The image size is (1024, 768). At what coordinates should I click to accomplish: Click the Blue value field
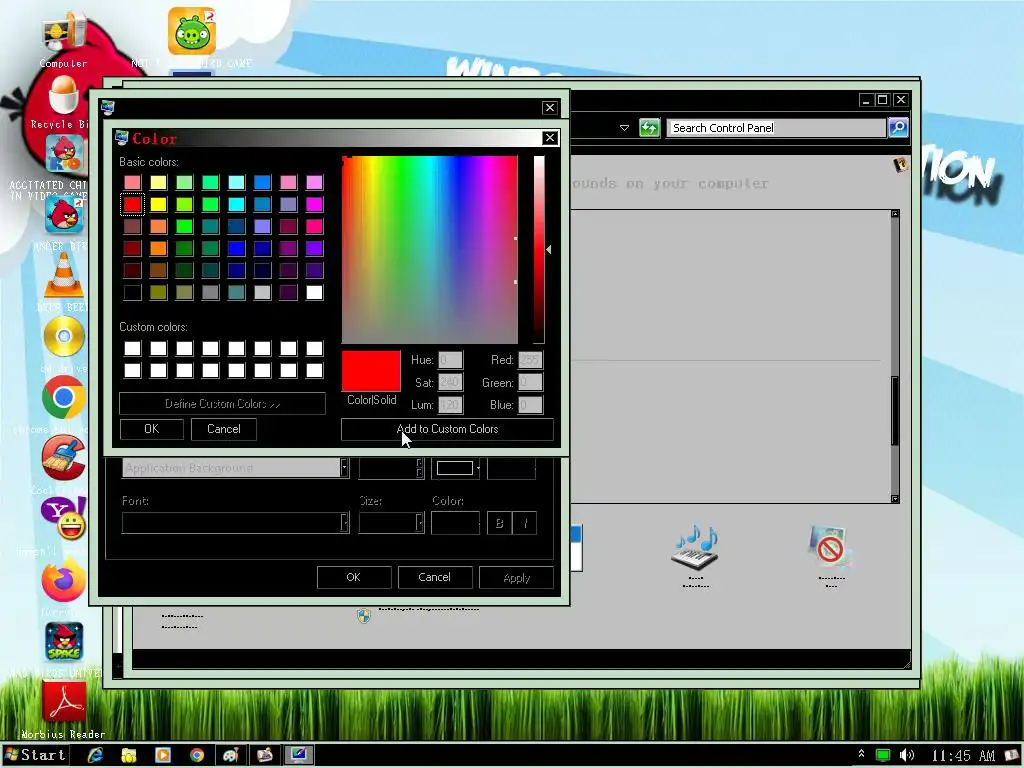[x=530, y=405]
